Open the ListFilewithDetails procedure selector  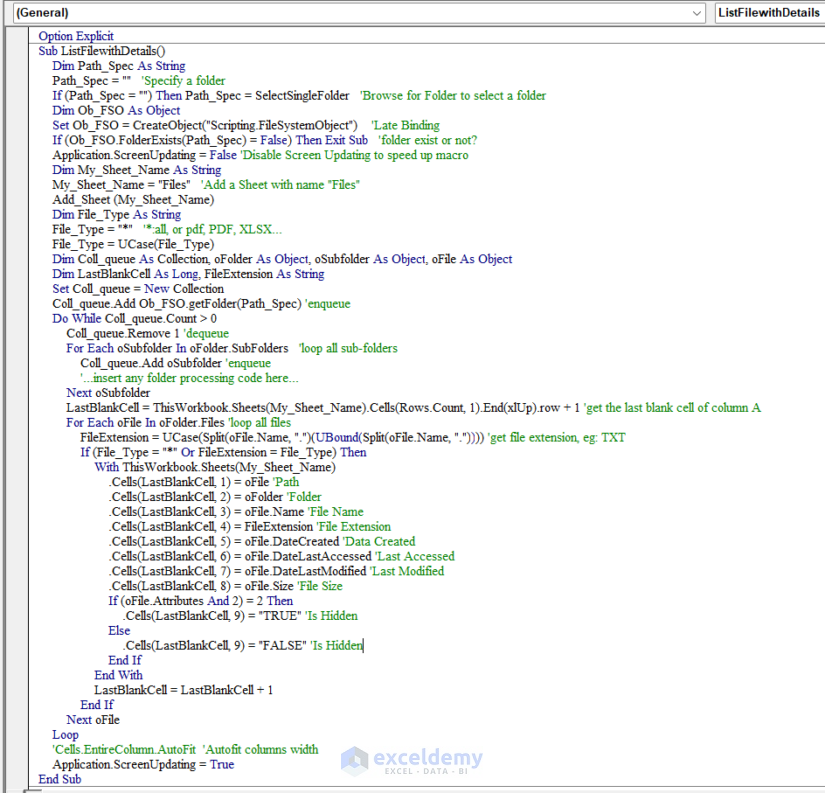(x=769, y=14)
